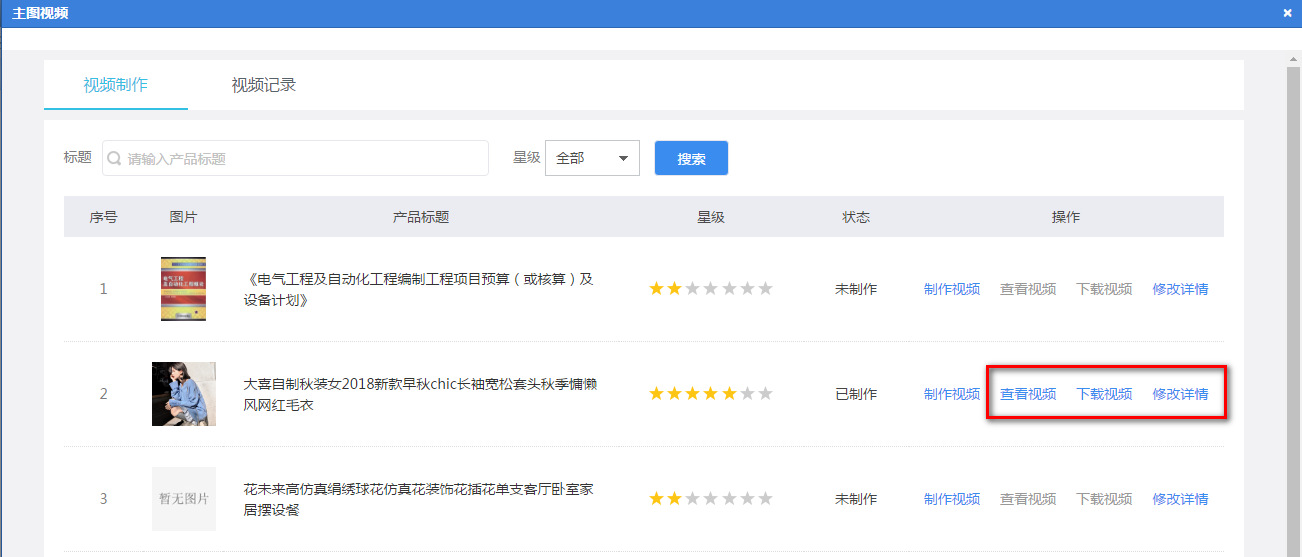This screenshot has width=1302, height=557.
Task: Select the 视频制作 tab
Action: [x=116, y=85]
